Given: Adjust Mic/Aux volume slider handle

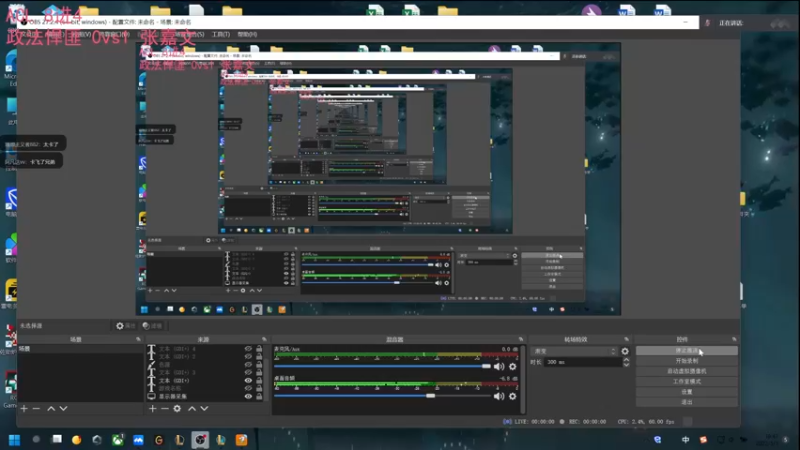Looking at the screenshot, I should click(x=486, y=366).
